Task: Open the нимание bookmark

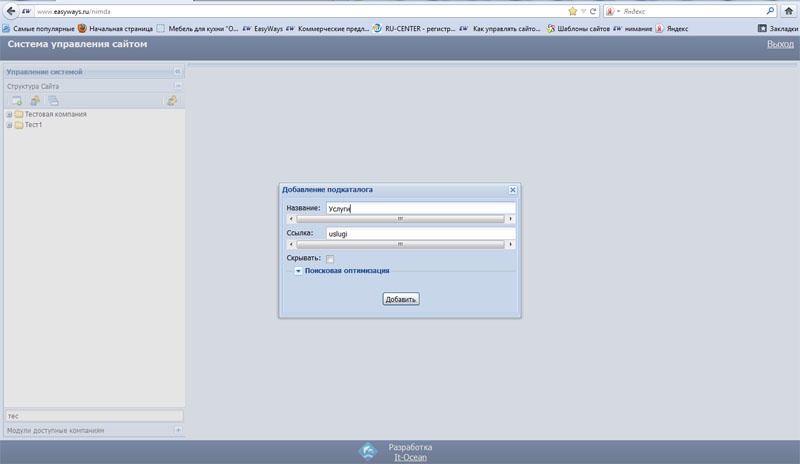Action: (633, 29)
